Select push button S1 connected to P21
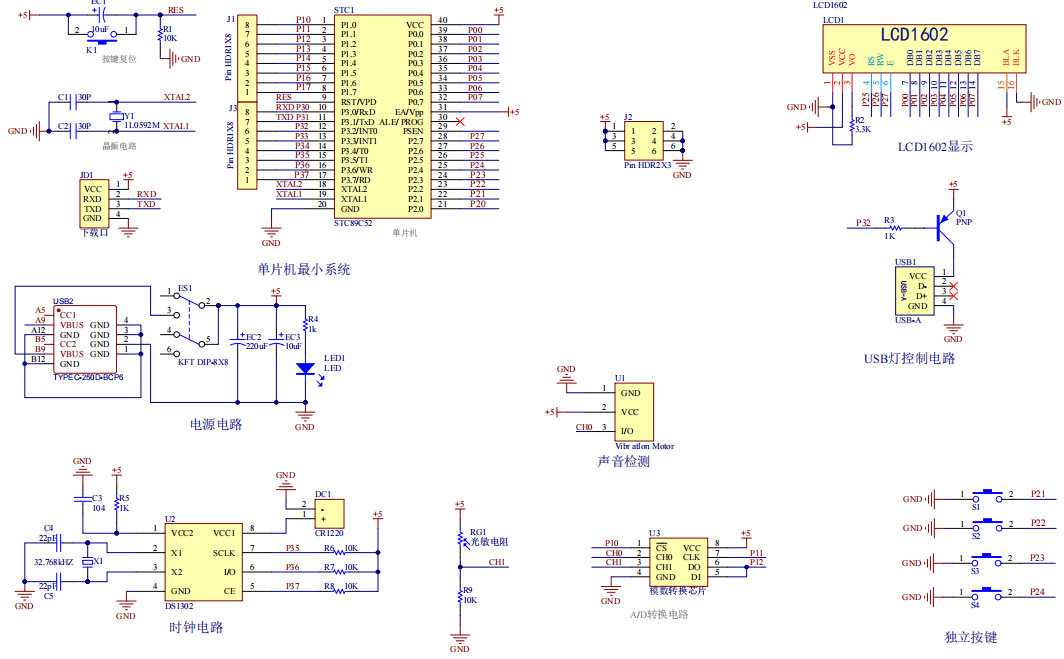Image resolution: width=1064 pixels, height=659 pixels. click(988, 497)
